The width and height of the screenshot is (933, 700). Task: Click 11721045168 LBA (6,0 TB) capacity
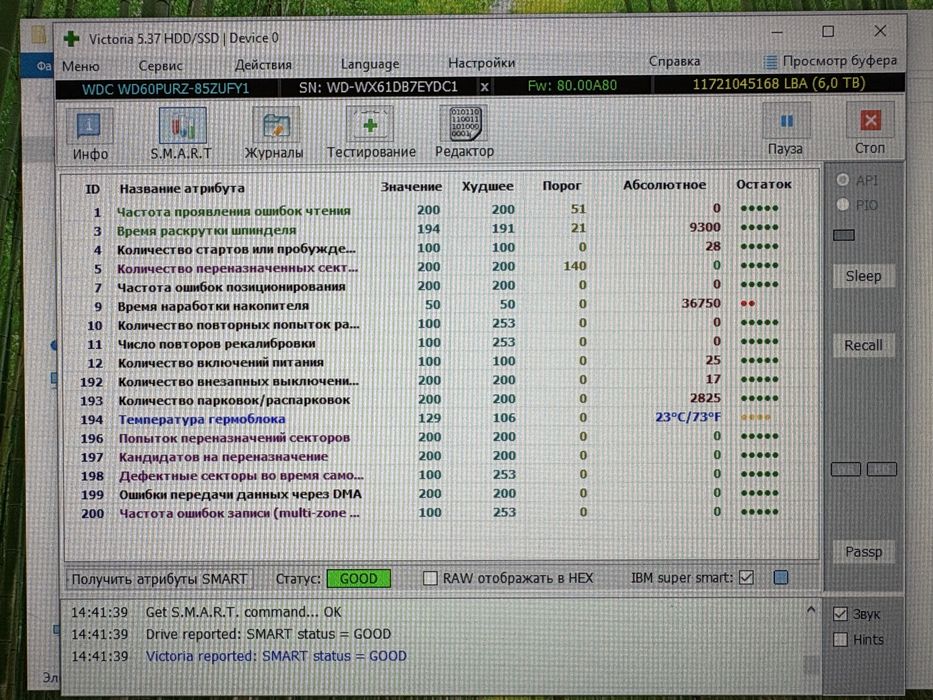778,83
